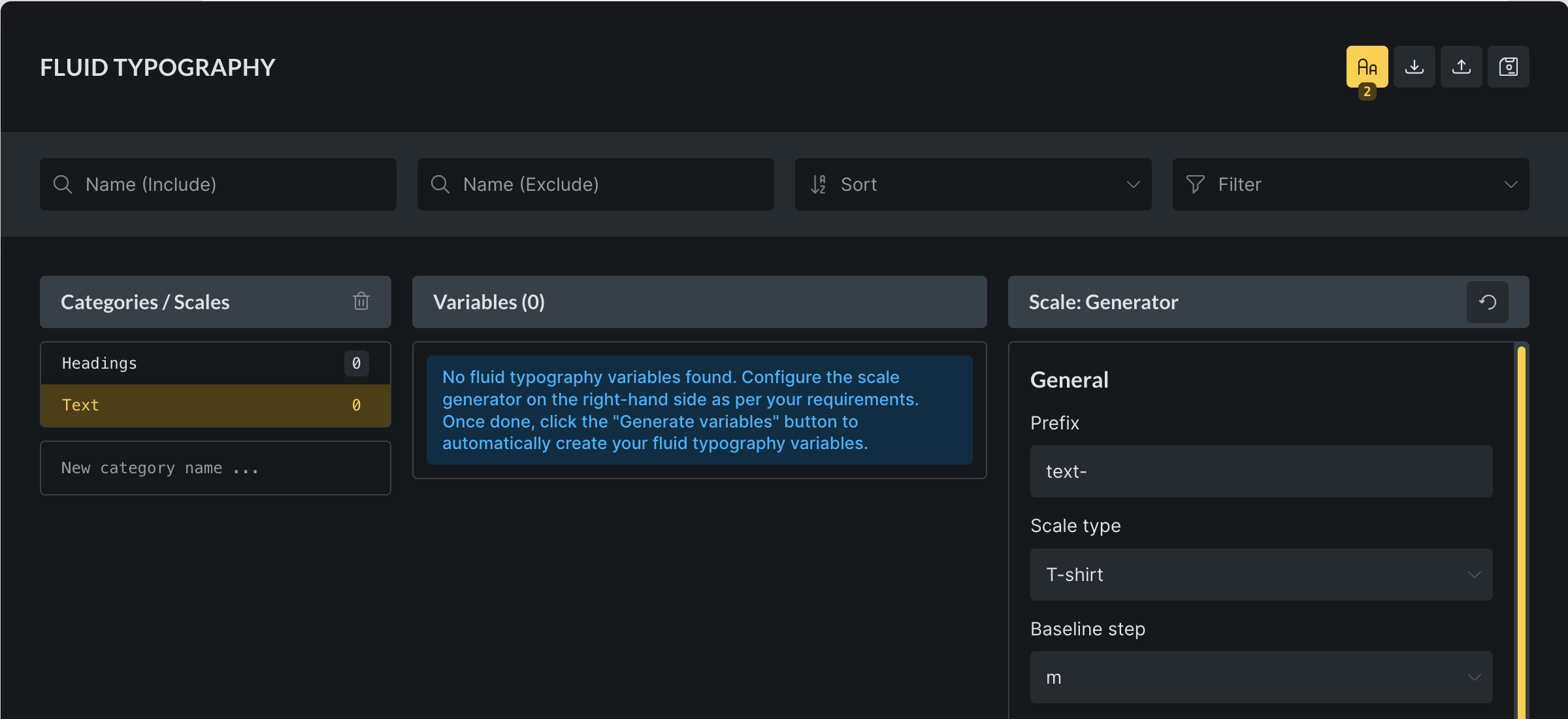Open the Scale type T-shirt dropdown
Viewport: 1568px width, 719px height.
1261,575
